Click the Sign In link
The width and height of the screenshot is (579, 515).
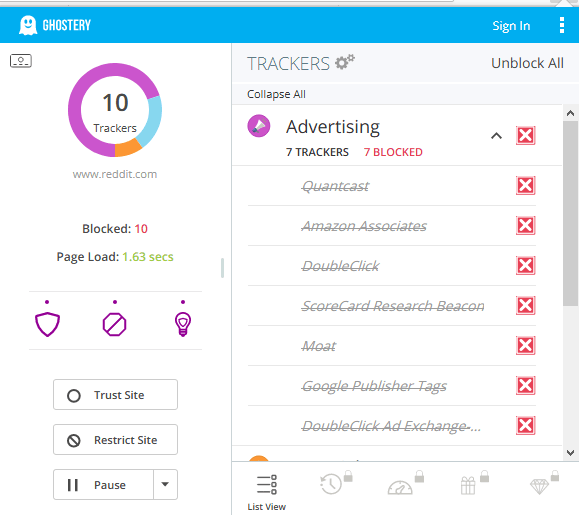click(511, 25)
